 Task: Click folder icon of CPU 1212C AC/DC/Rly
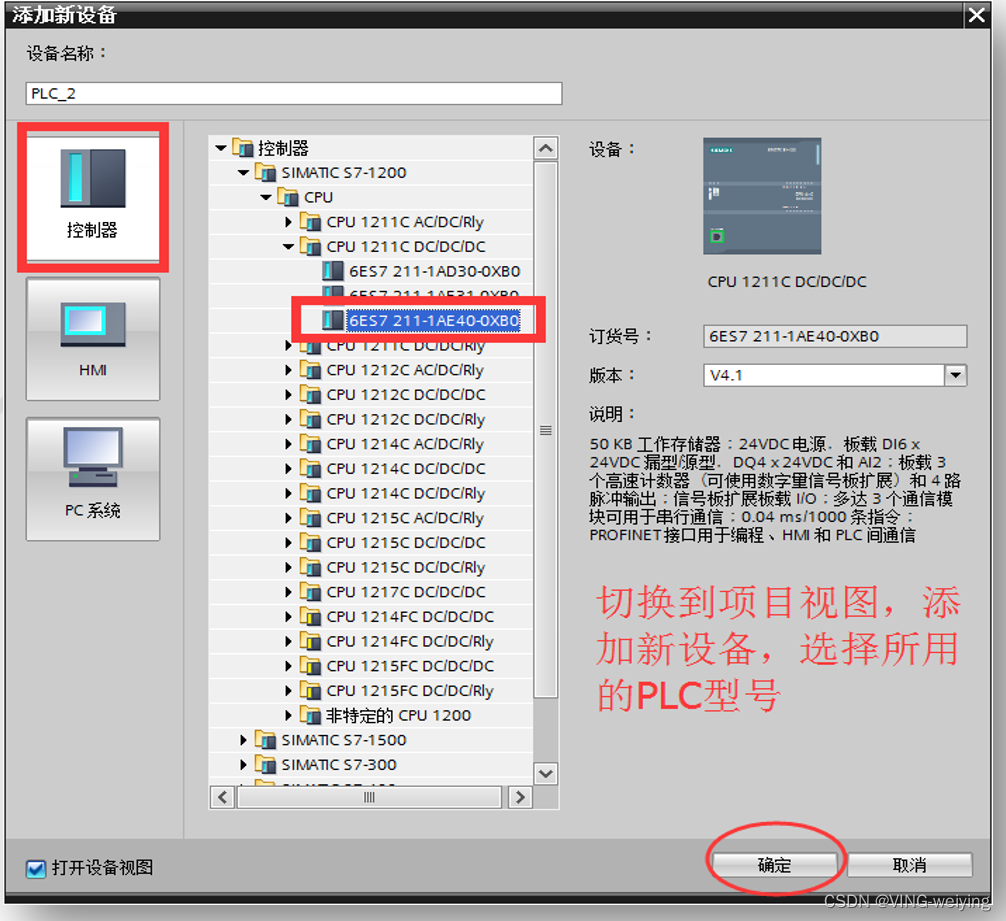point(311,370)
